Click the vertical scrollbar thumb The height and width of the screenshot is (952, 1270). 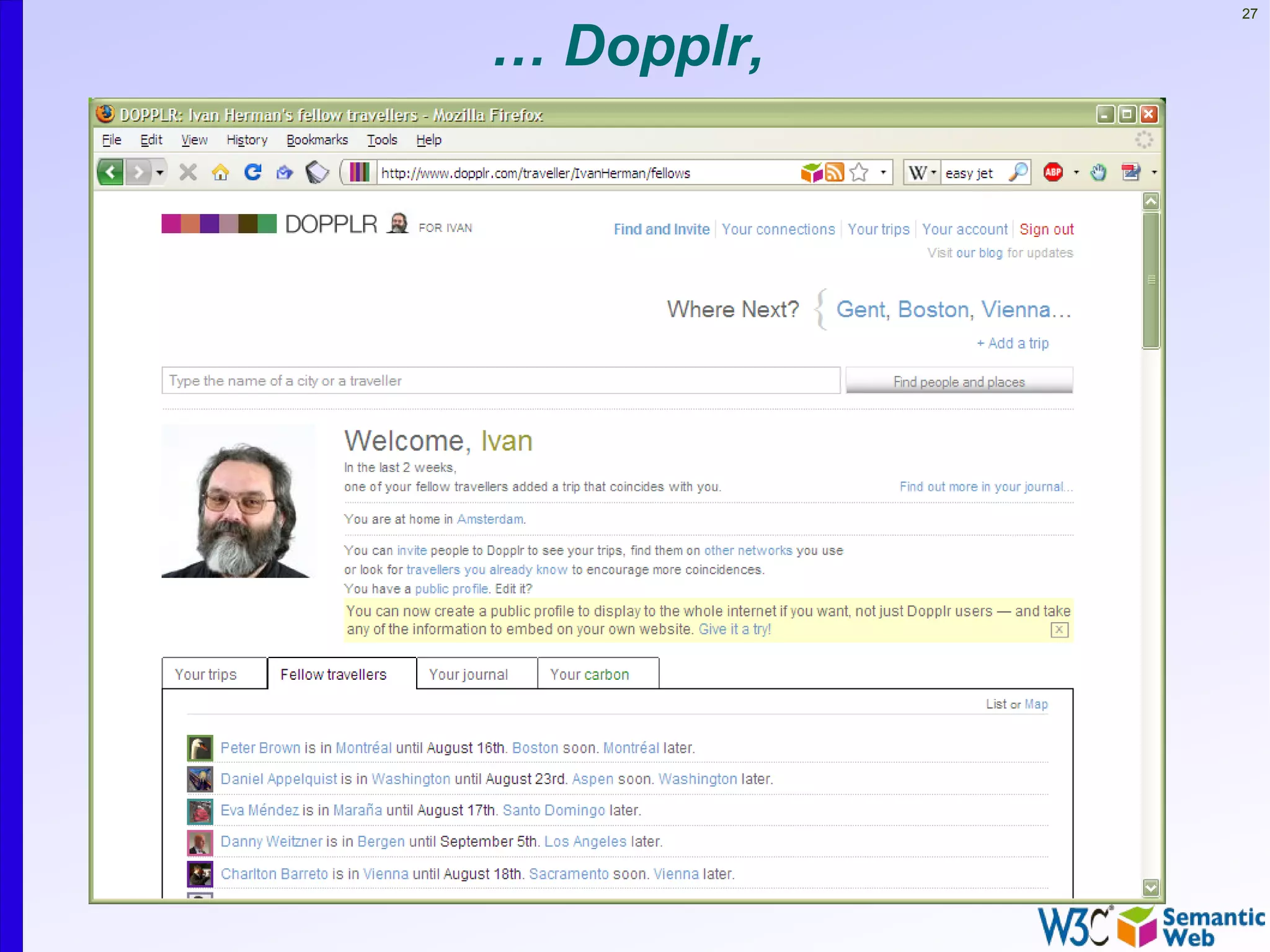1151,280
